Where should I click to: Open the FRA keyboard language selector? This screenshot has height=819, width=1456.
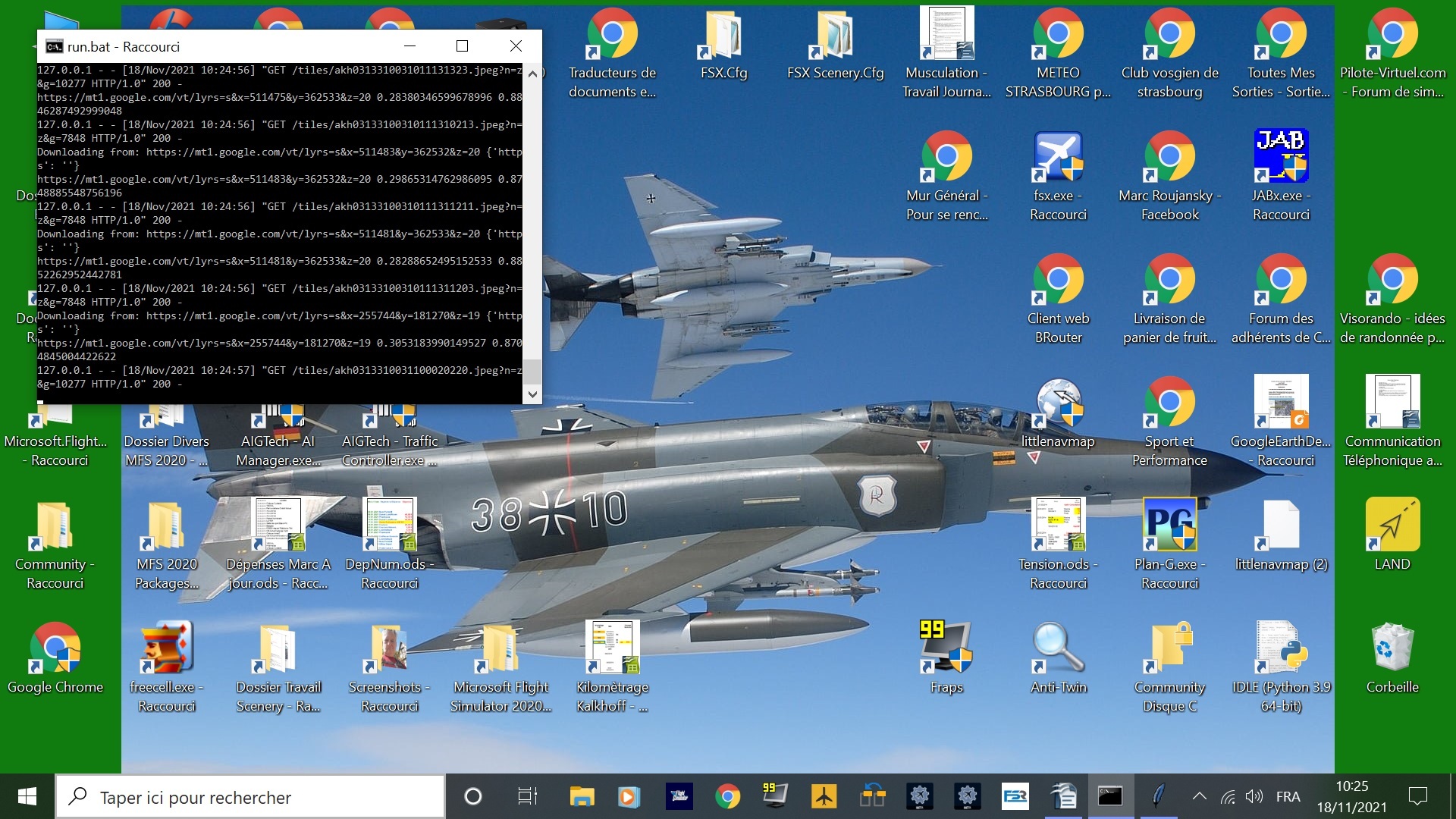1288,796
